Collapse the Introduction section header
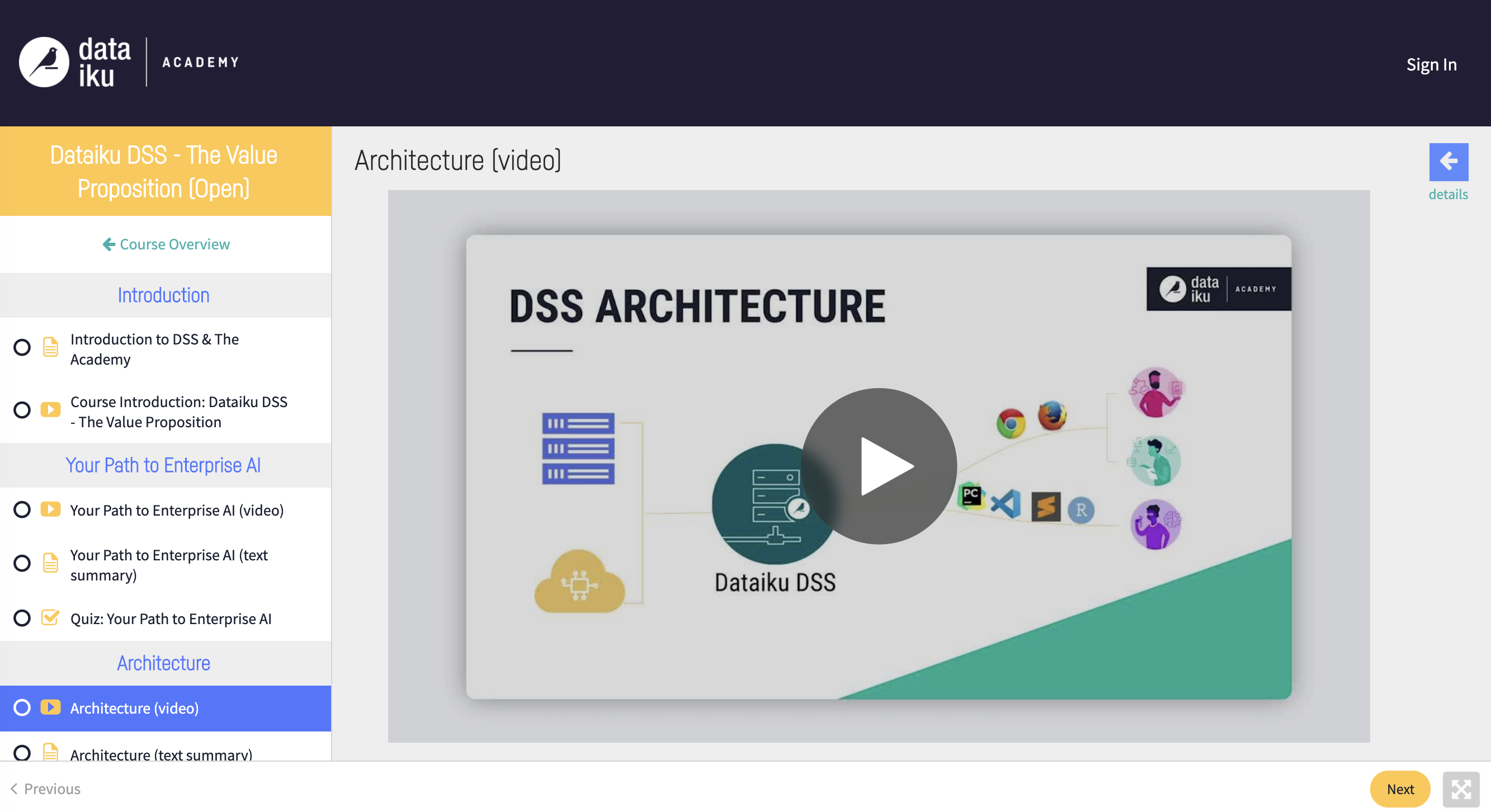 [164, 295]
